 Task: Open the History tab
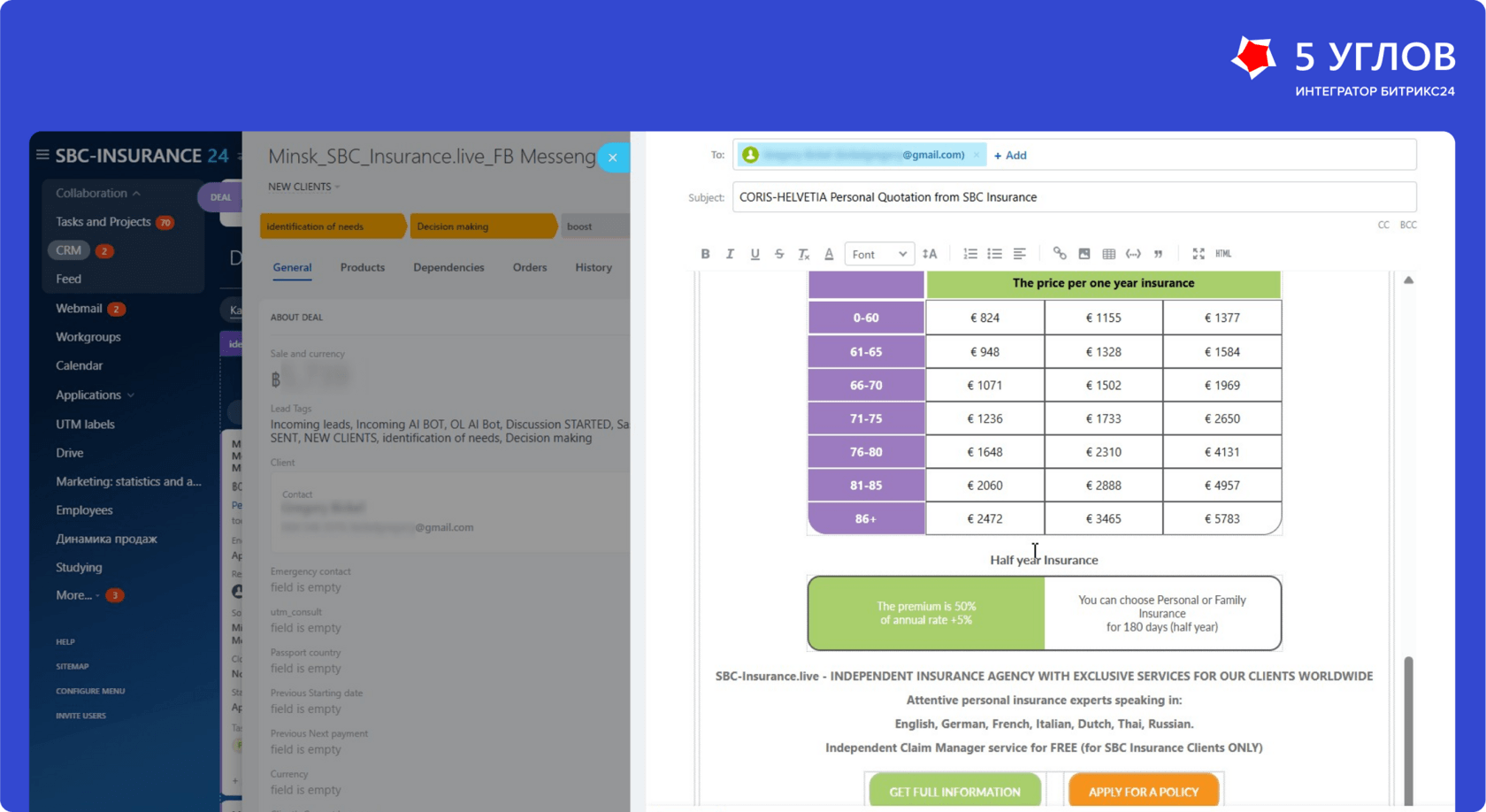click(594, 267)
